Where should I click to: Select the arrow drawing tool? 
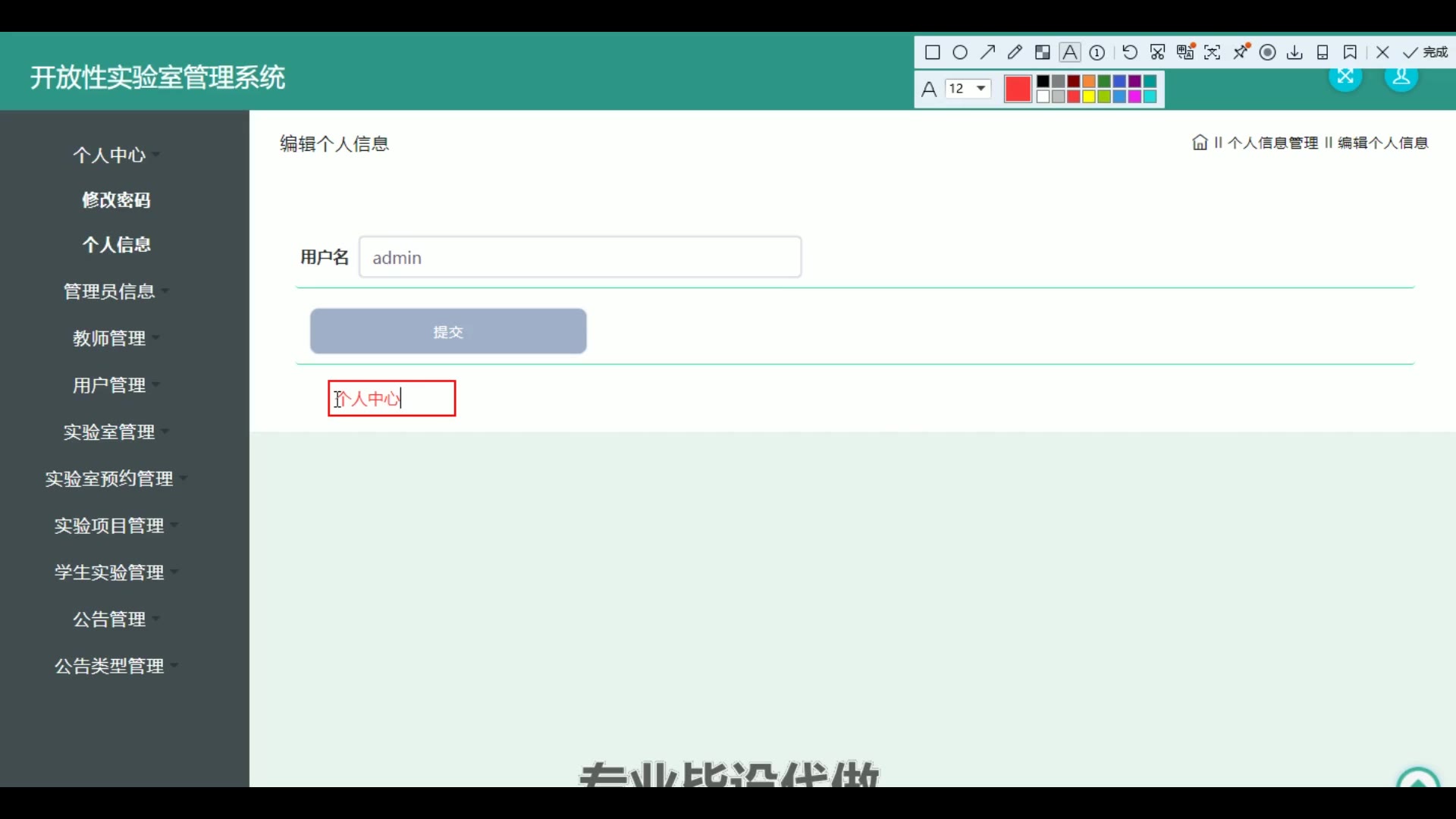987,52
